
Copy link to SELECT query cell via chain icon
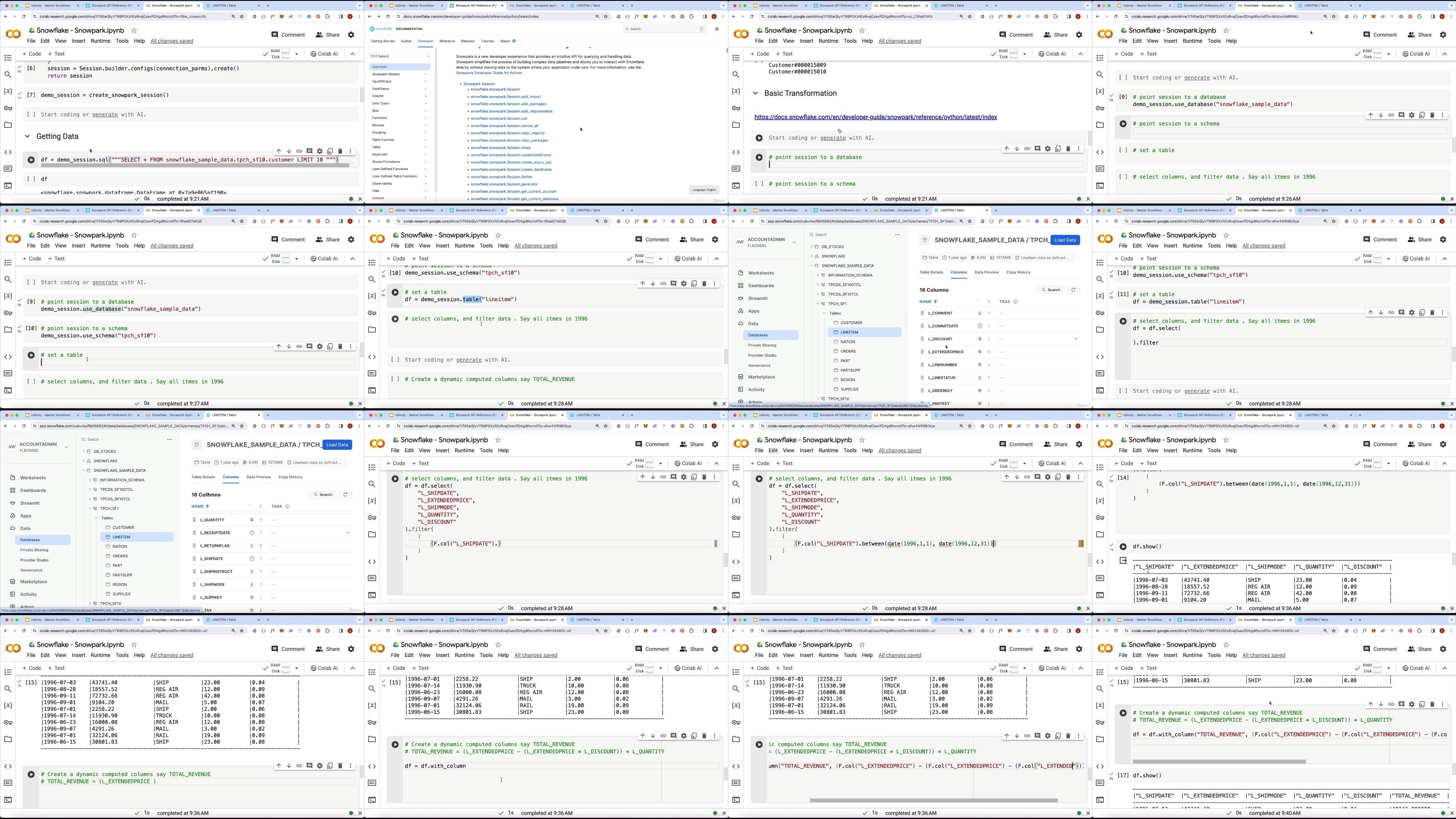[299, 152]
